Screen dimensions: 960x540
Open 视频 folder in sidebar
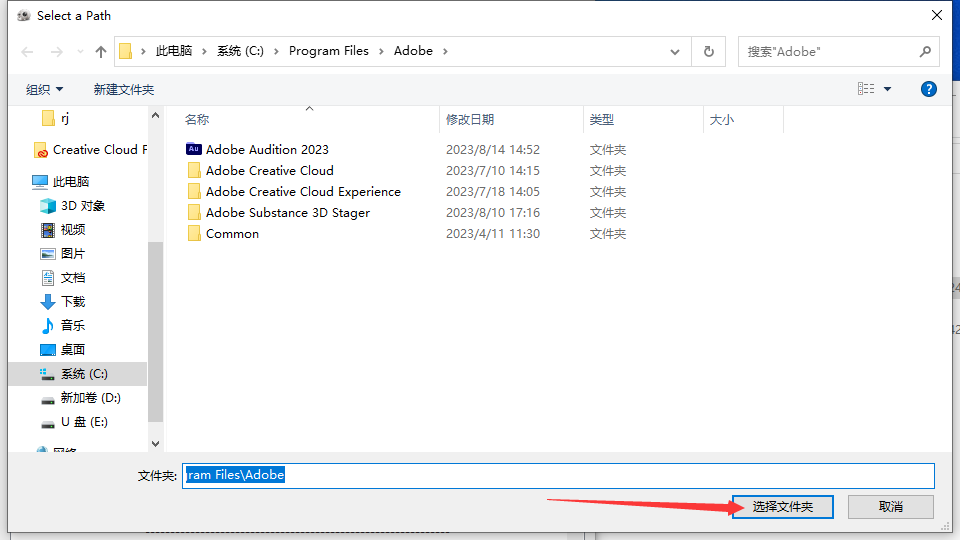pos(62,230)
